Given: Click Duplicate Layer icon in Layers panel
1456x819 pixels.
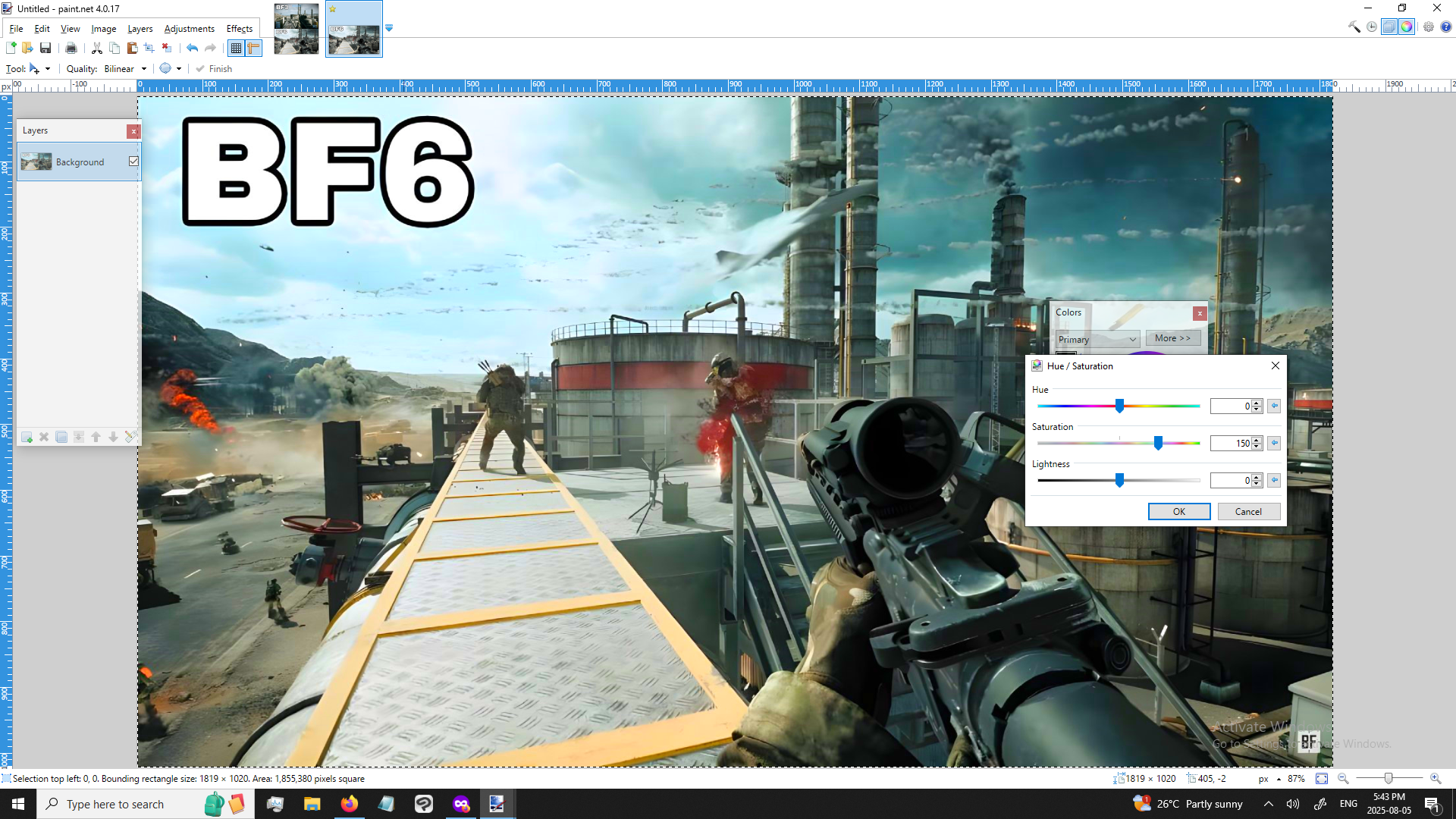Looking at the screenshot, I should coord(61,437).
